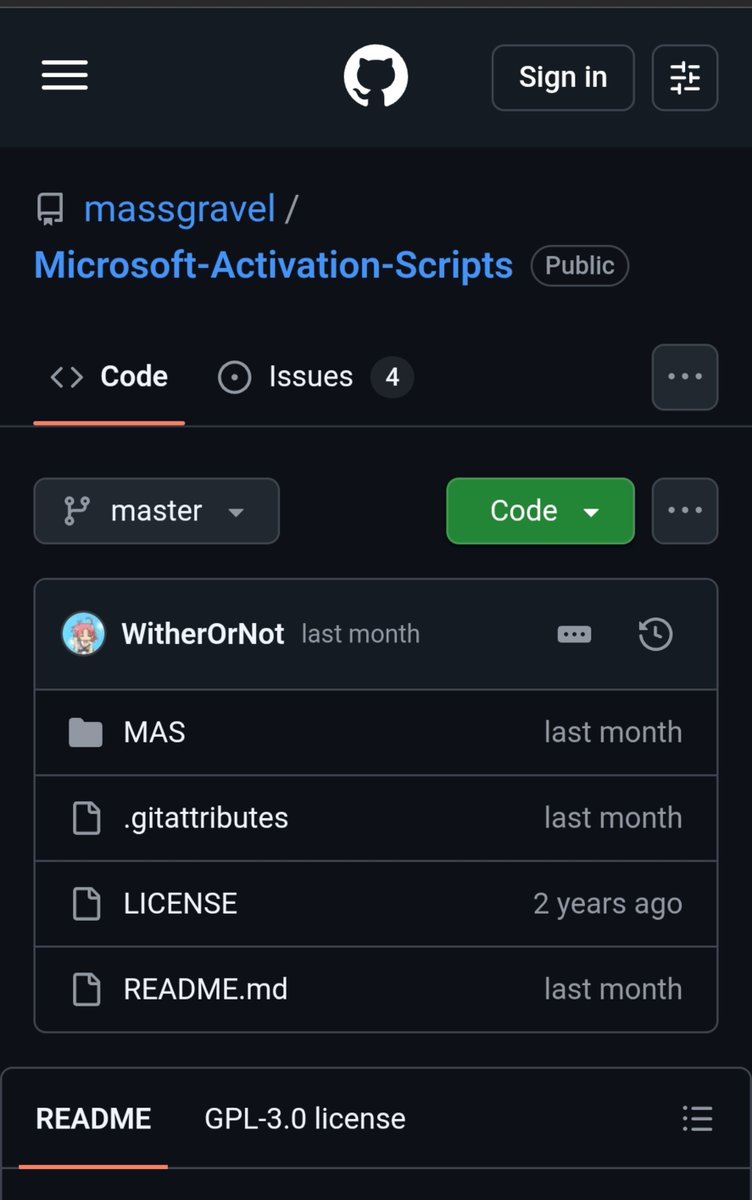Click 'last month' timestamp in README.md row
This screenshot has height=1200, width=752.
(x=613, y=989)
